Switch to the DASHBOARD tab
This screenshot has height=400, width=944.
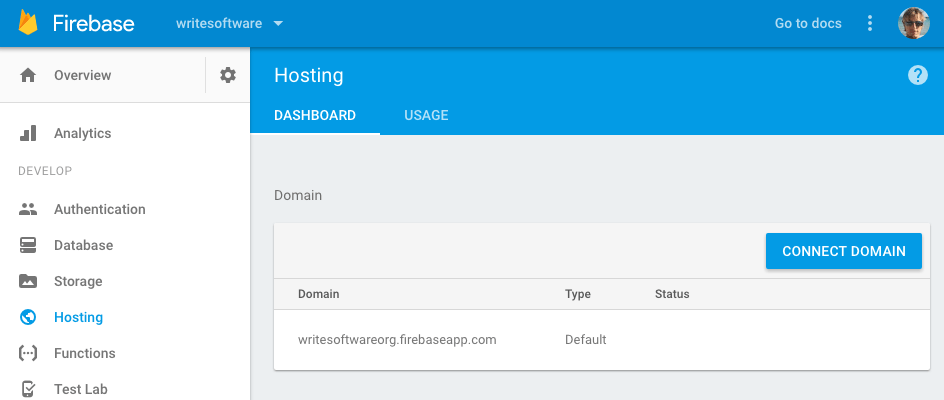[x=315, y=115]
